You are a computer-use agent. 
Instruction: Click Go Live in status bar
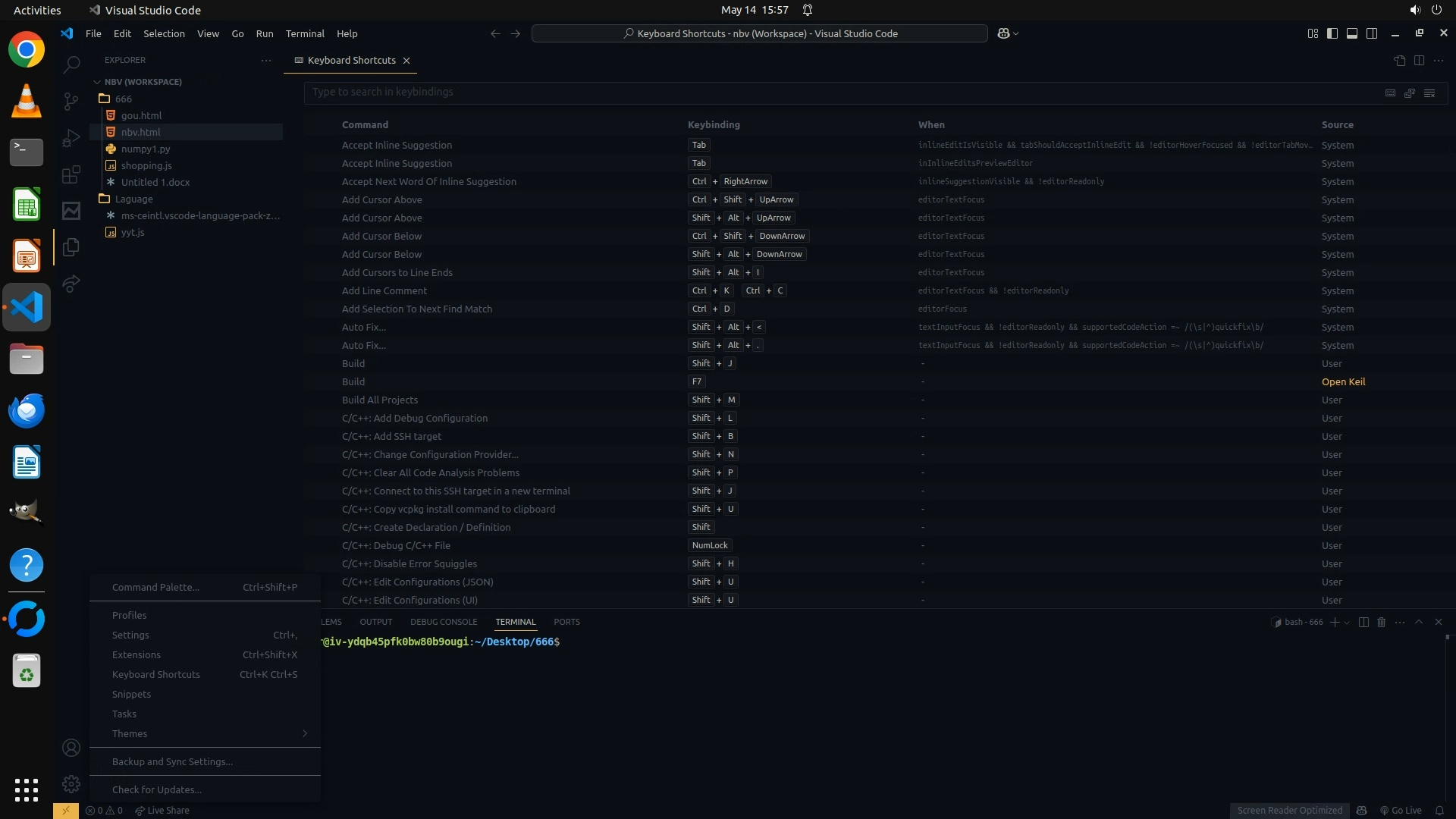pos(1401,811)
